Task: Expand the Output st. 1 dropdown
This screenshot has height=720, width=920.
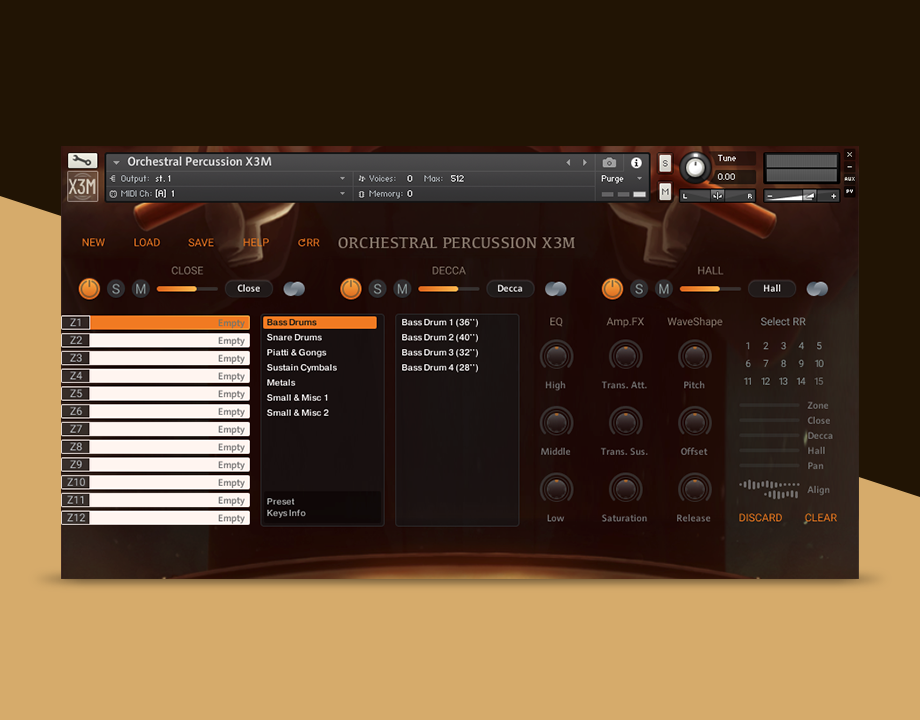Action: (x=342, y=179)
